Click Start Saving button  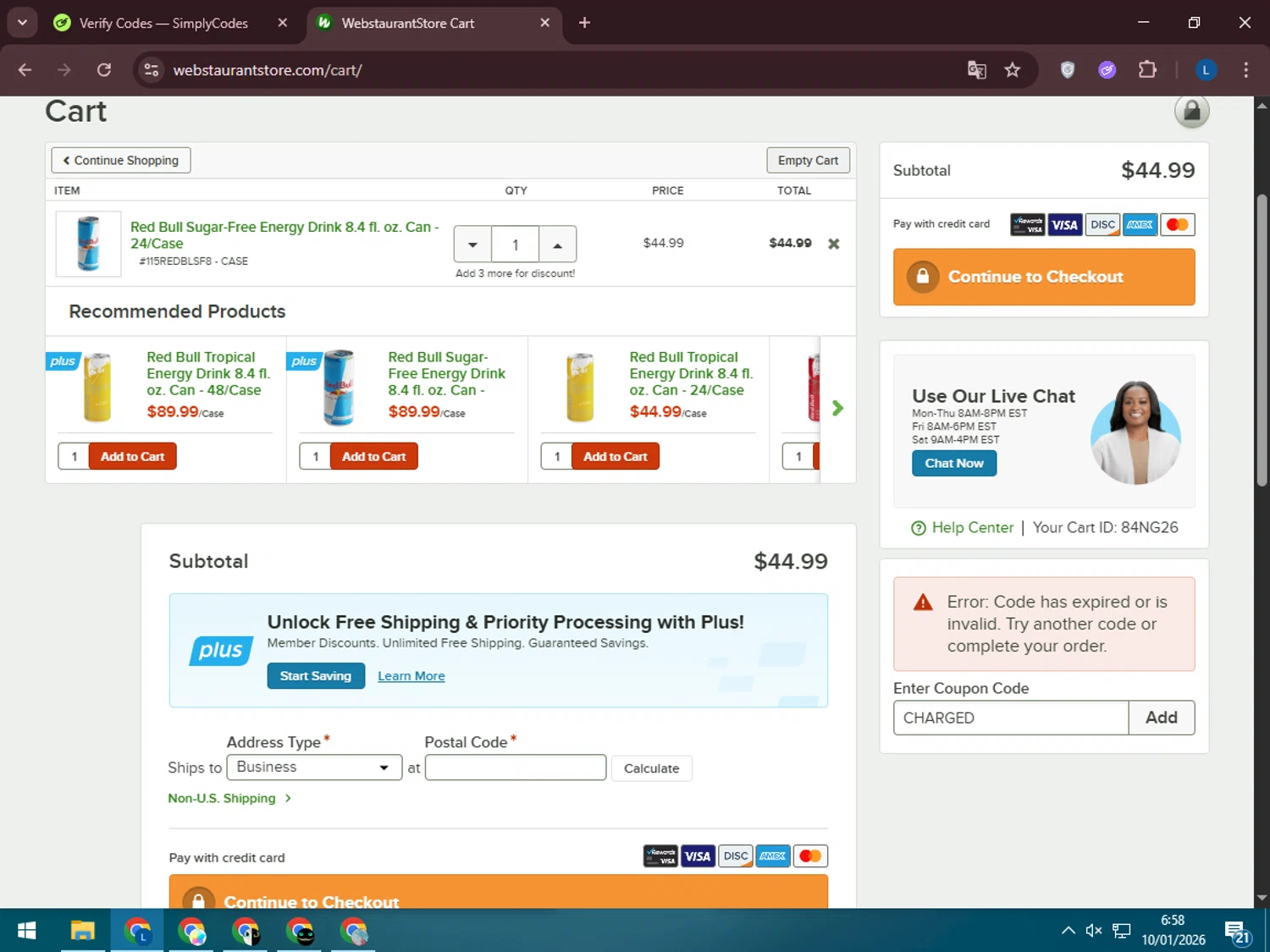[x=316, y=675]
